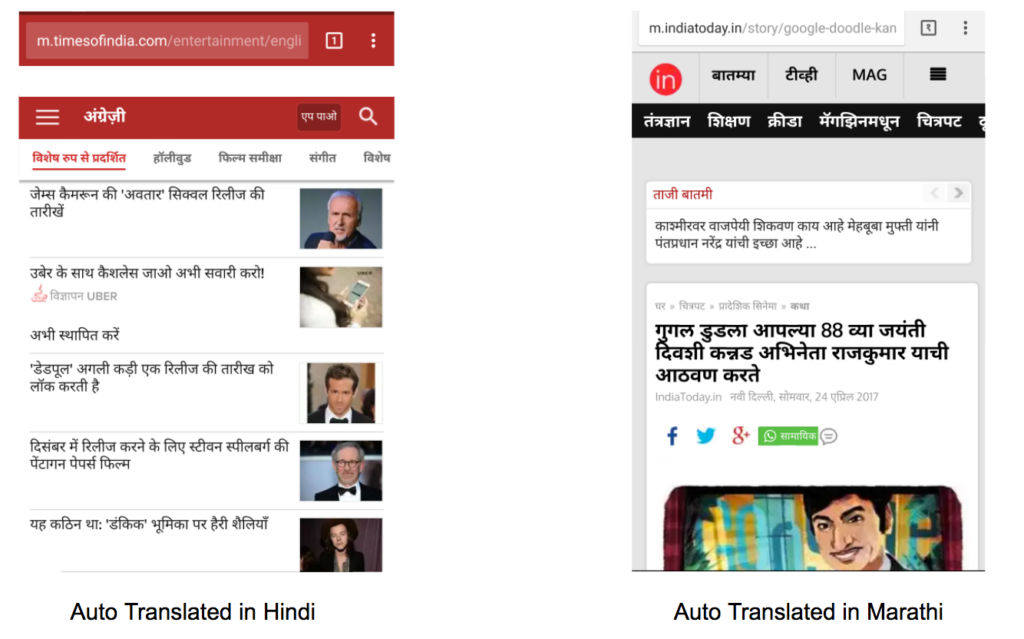The width and height of the screenshot is (1024, 639).
Task: Open the tab switcher in Times of India browser
Action: 334,41
